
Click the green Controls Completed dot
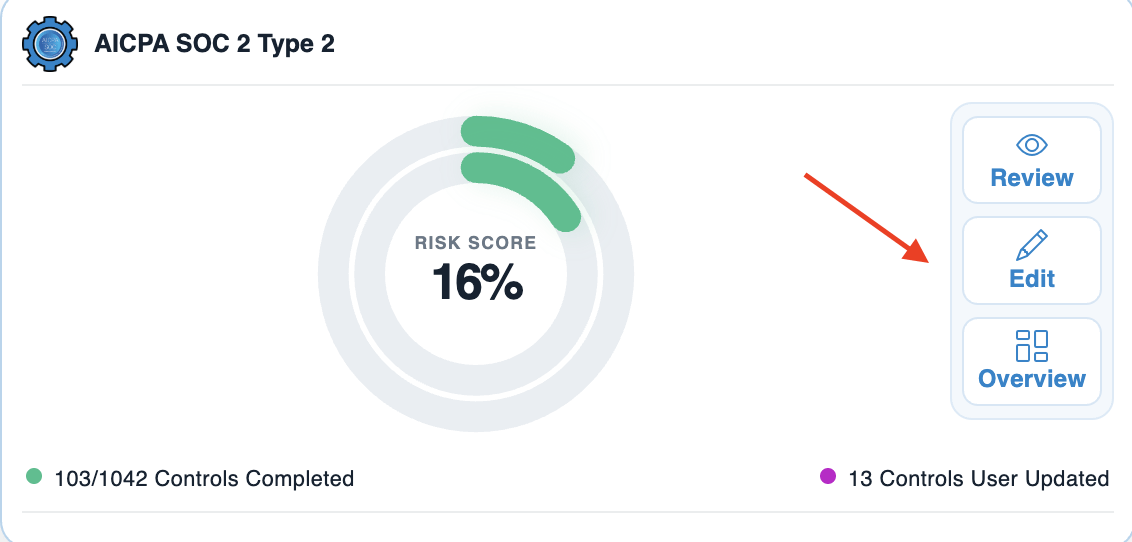[x=34, y=476]
